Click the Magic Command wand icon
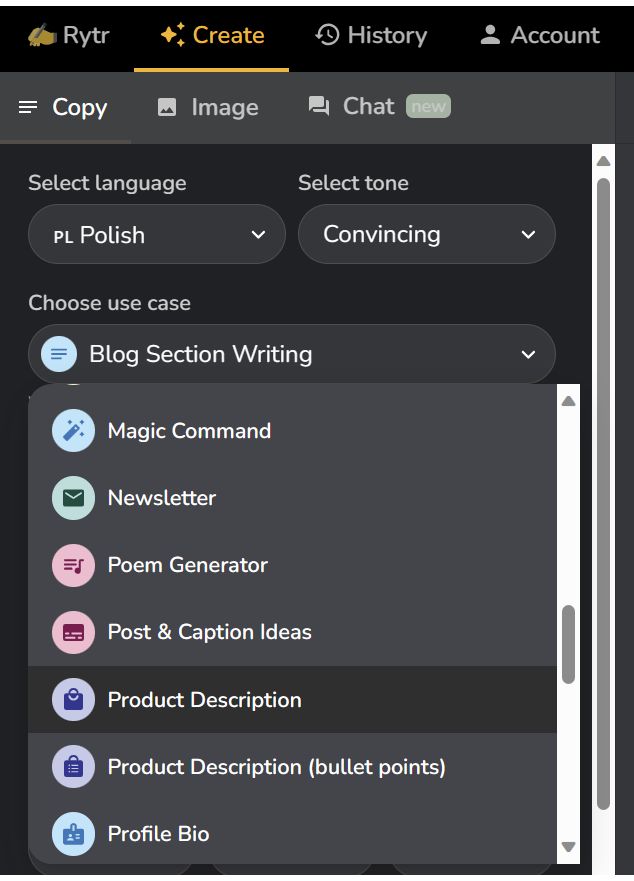This screenshot has height=881, width=634. 73,431
